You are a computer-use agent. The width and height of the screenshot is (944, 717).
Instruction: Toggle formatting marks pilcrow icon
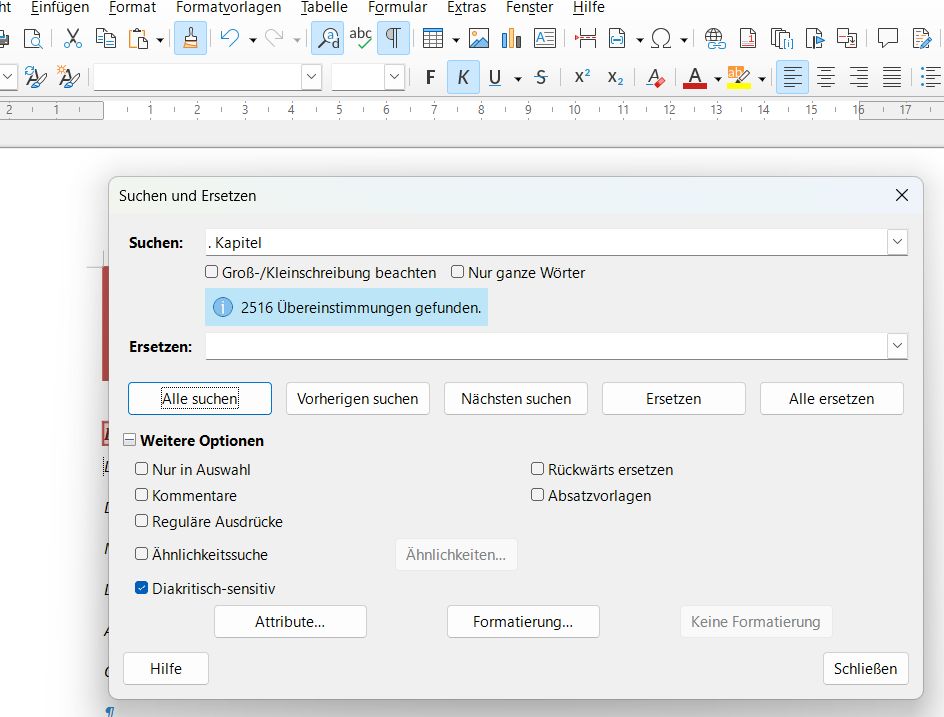point(393,39)
